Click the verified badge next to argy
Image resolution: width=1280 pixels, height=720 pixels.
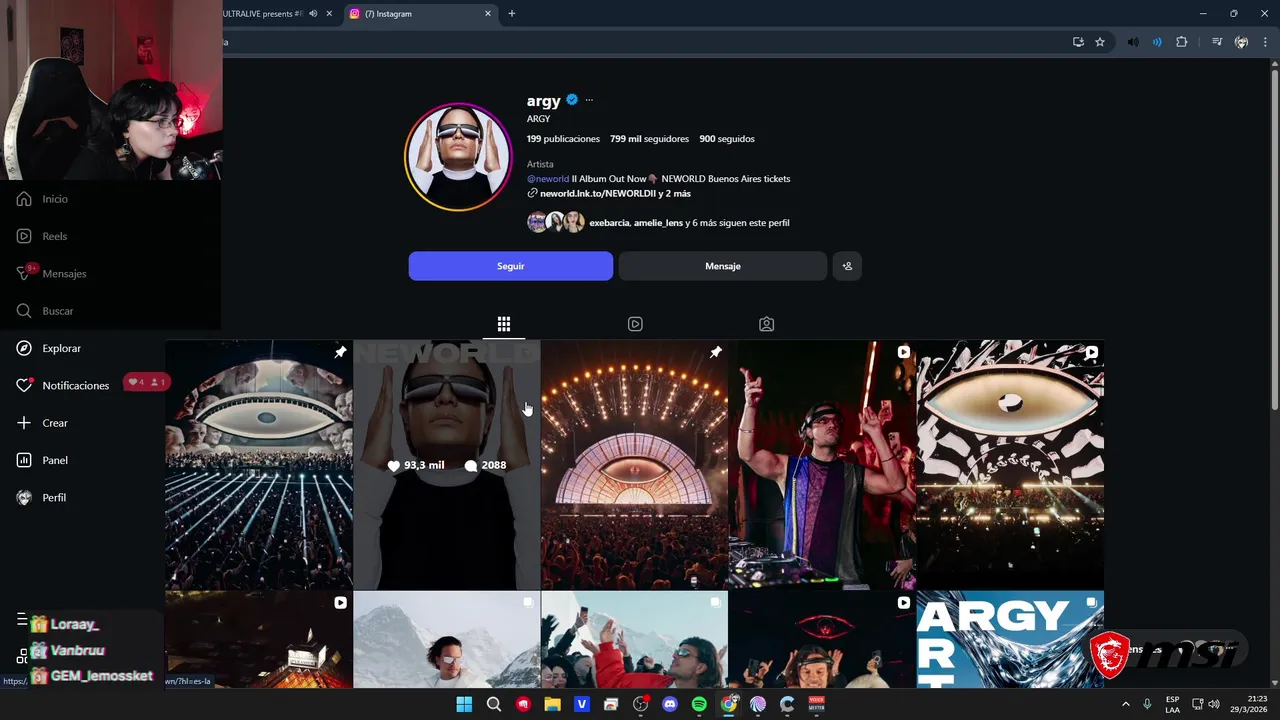pos(572,100)
